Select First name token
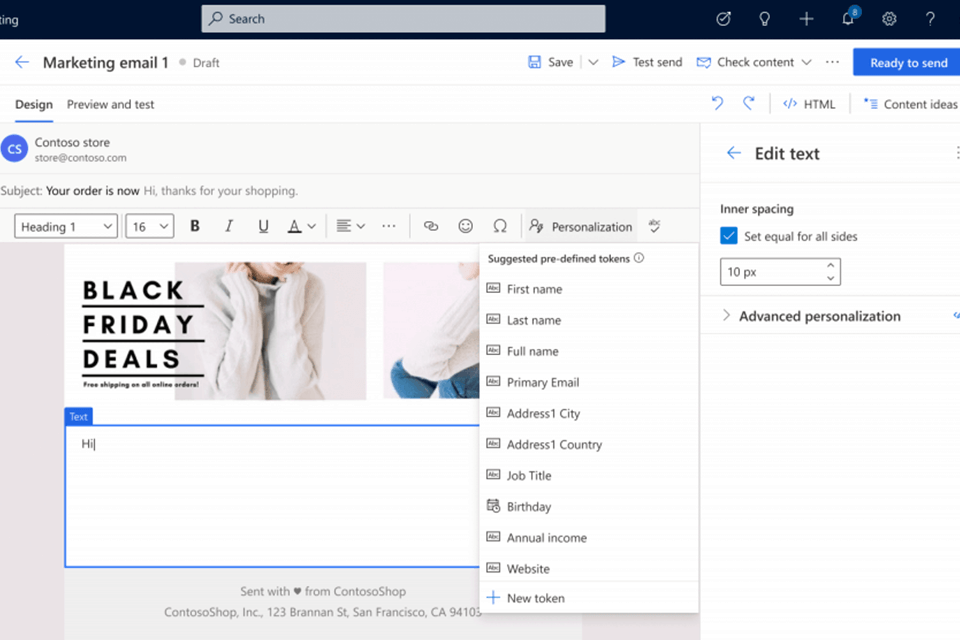 click(534, 289)
